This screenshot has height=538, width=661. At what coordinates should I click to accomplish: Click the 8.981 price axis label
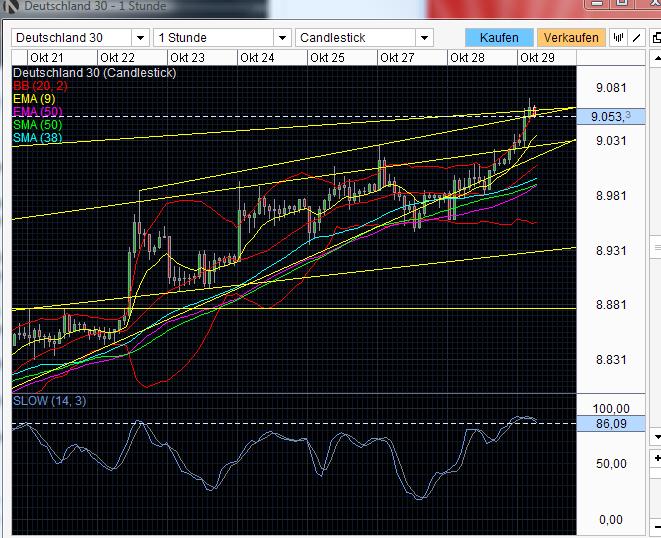click(611, 195)
